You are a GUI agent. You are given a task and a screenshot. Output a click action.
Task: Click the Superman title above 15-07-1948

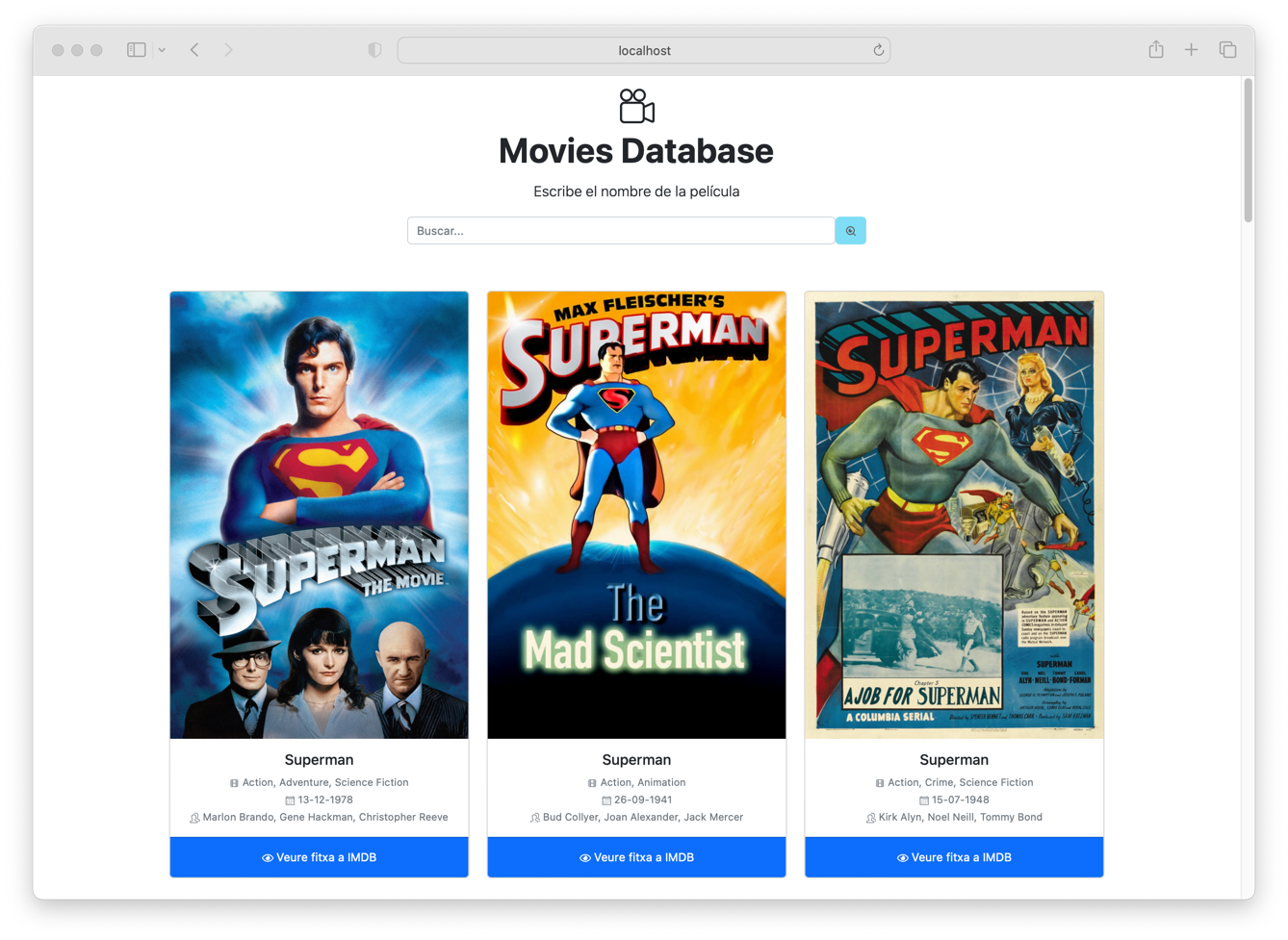954,760
